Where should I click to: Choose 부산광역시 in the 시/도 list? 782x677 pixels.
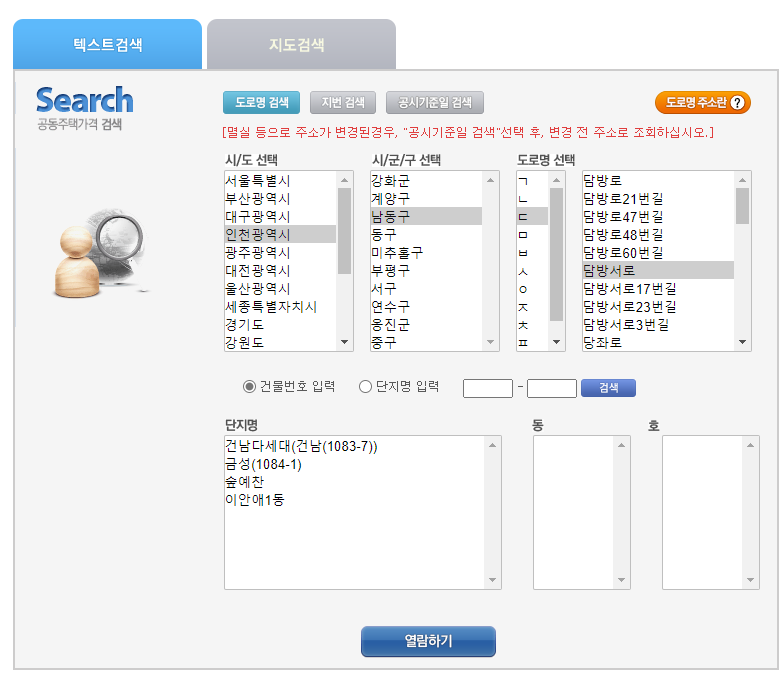[x=280, y=199]
